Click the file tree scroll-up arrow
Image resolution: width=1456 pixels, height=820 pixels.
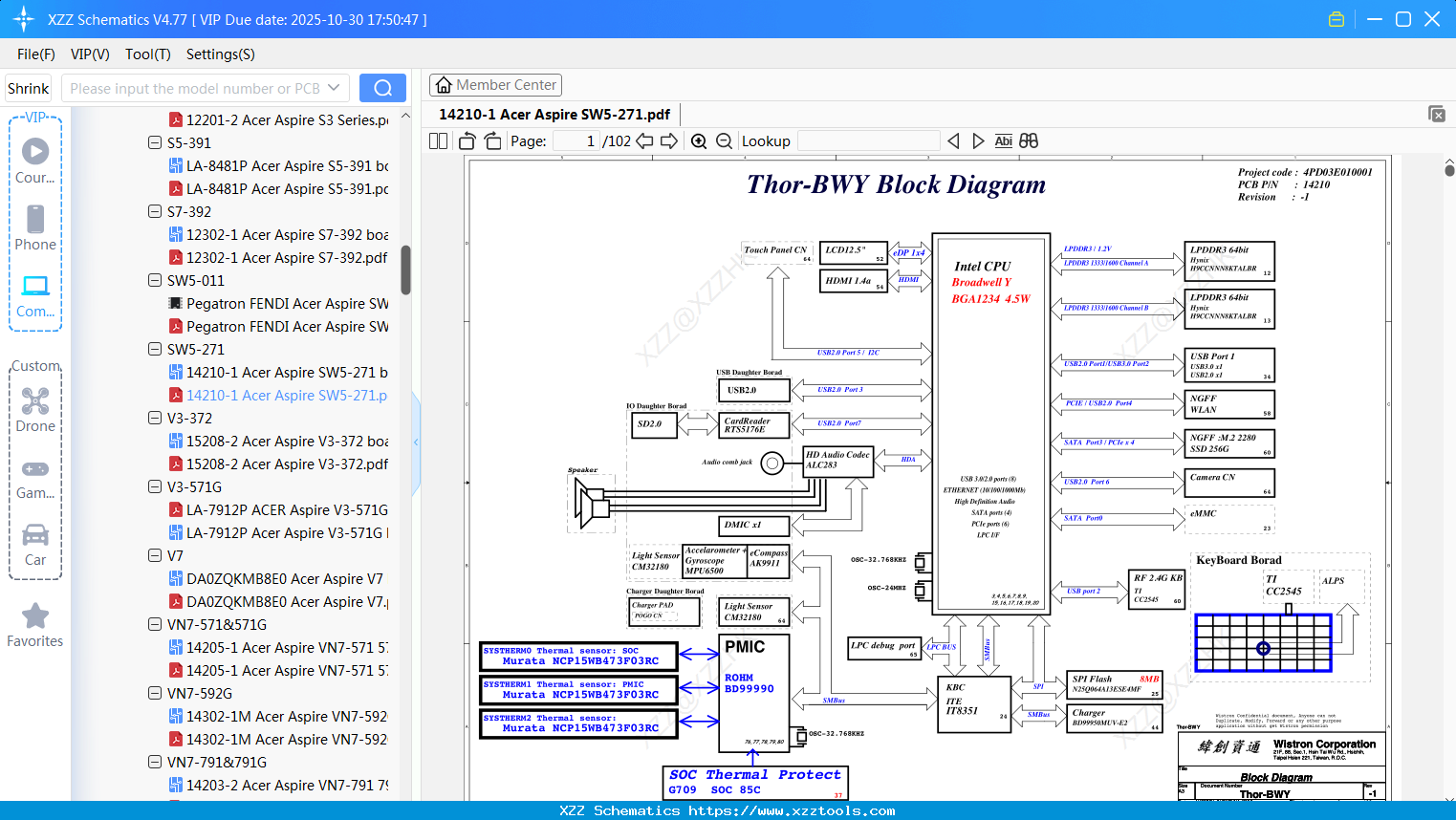(405, 116)
